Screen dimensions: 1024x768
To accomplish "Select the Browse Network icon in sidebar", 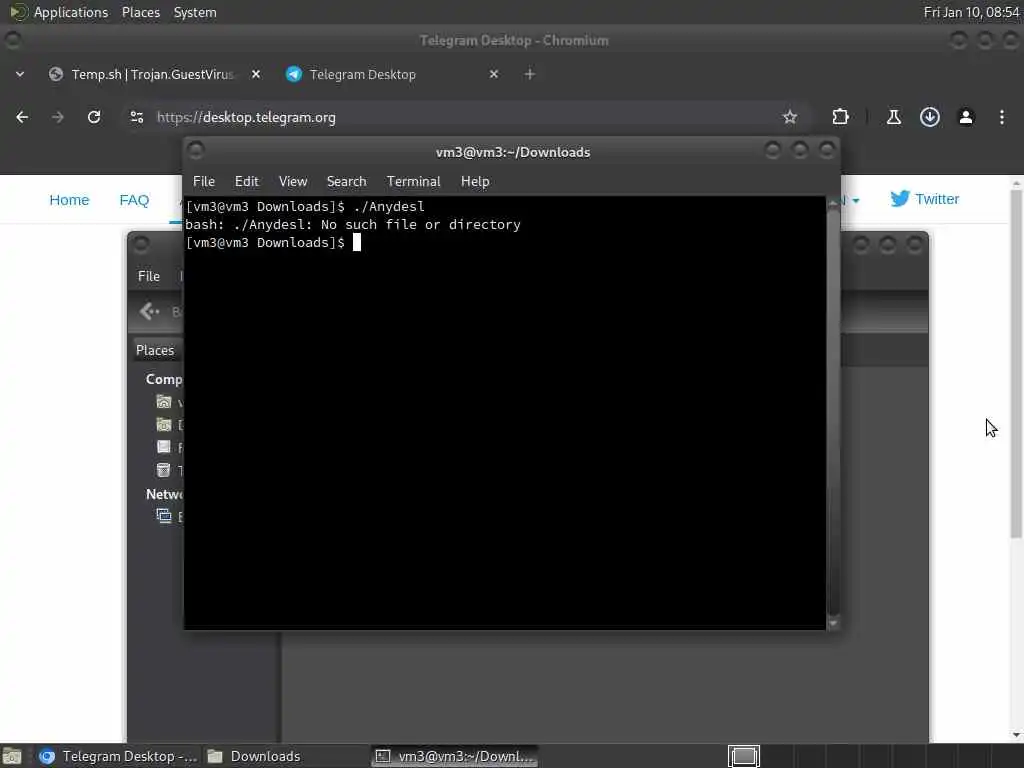I will point(164,516).
